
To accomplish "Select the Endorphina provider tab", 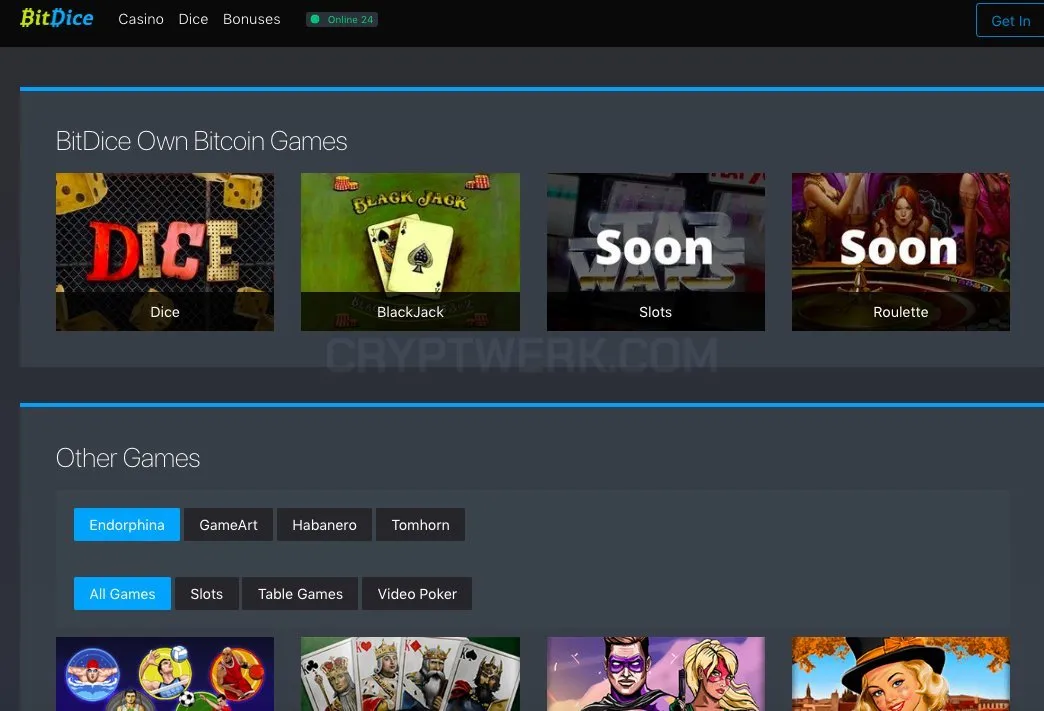I will click(x=127, y=525).
